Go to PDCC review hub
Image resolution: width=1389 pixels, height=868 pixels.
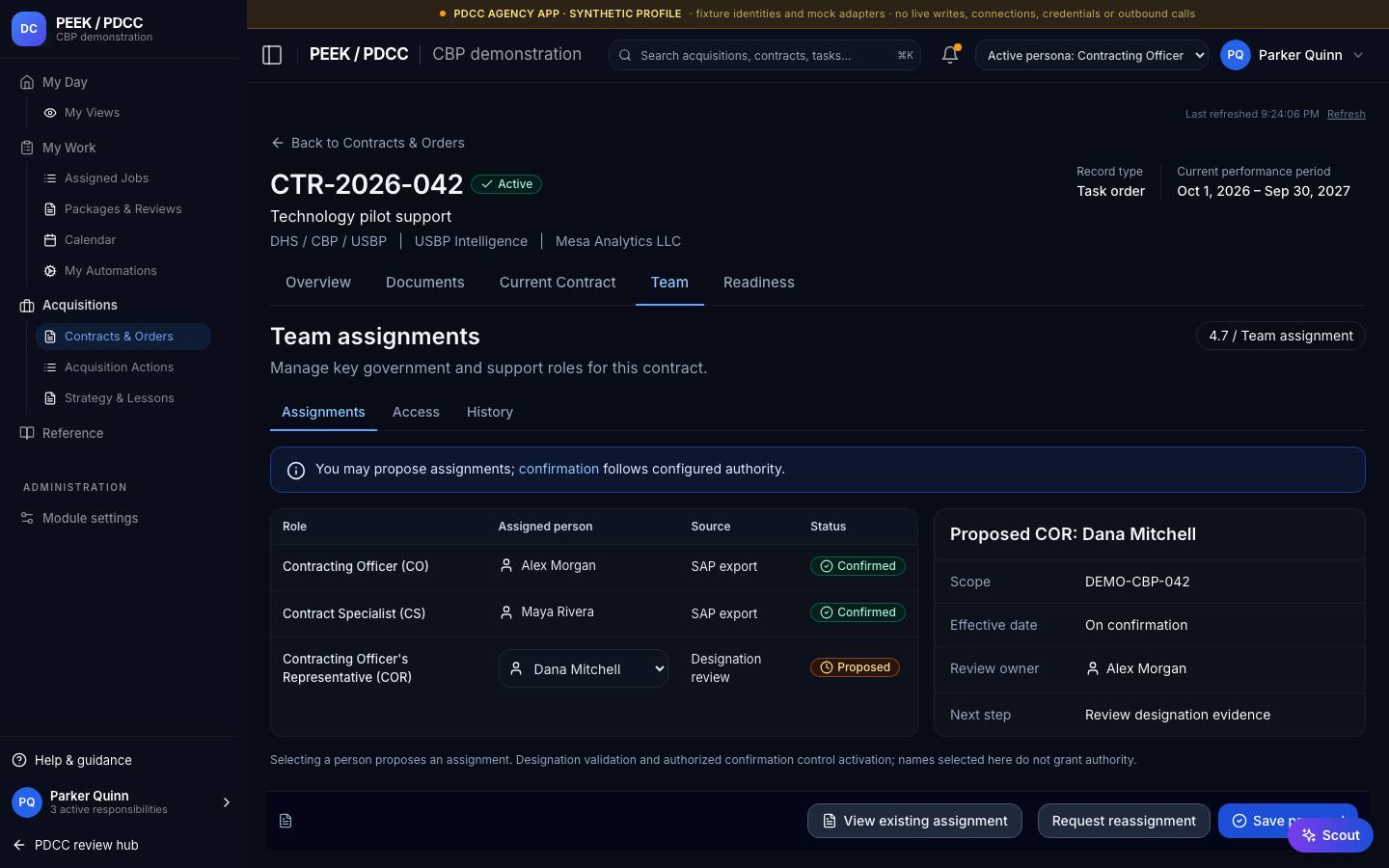point(76,845)
